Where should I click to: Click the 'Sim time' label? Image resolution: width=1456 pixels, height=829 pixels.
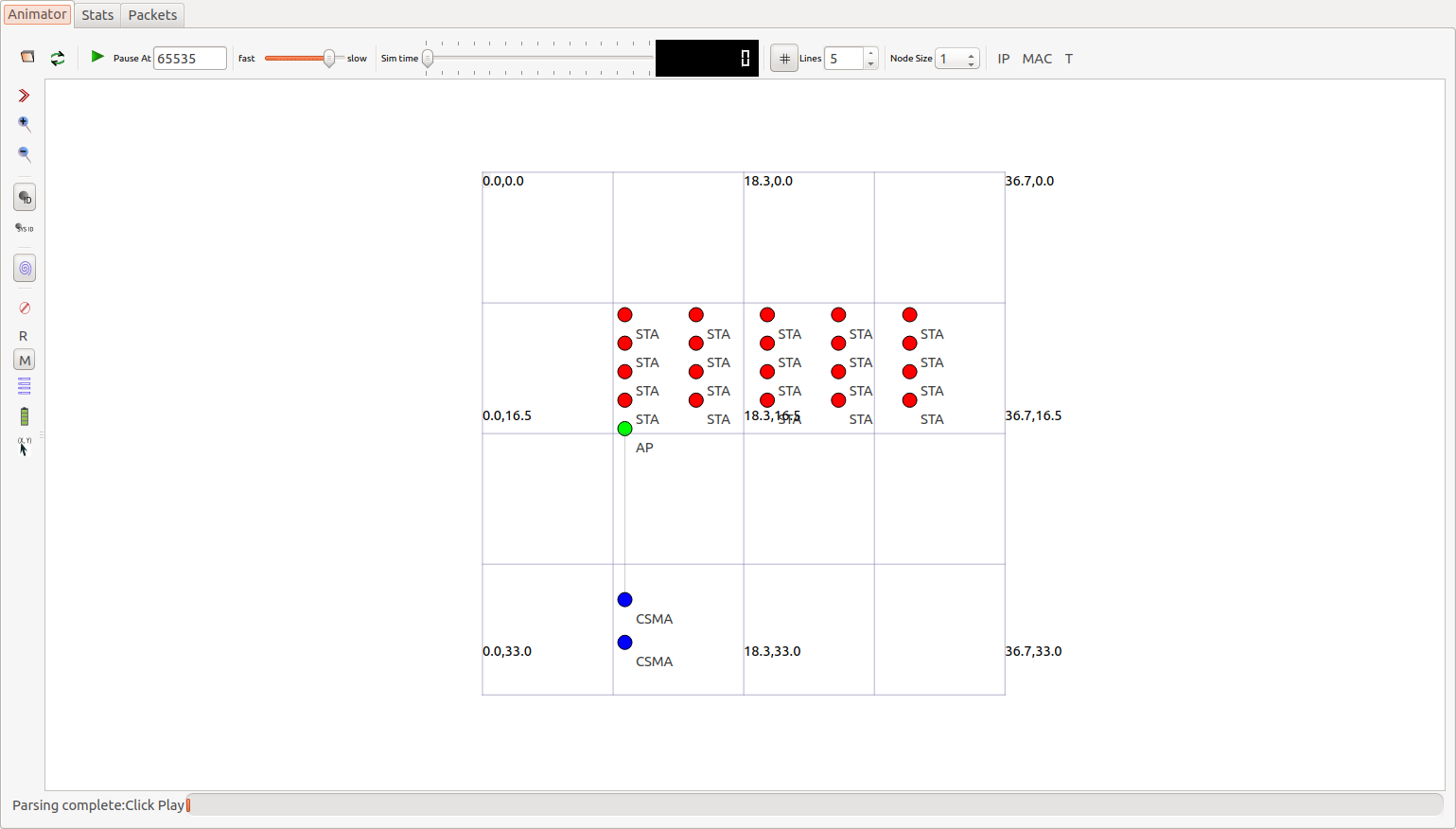pyautogui.click(x=399, y=59)
